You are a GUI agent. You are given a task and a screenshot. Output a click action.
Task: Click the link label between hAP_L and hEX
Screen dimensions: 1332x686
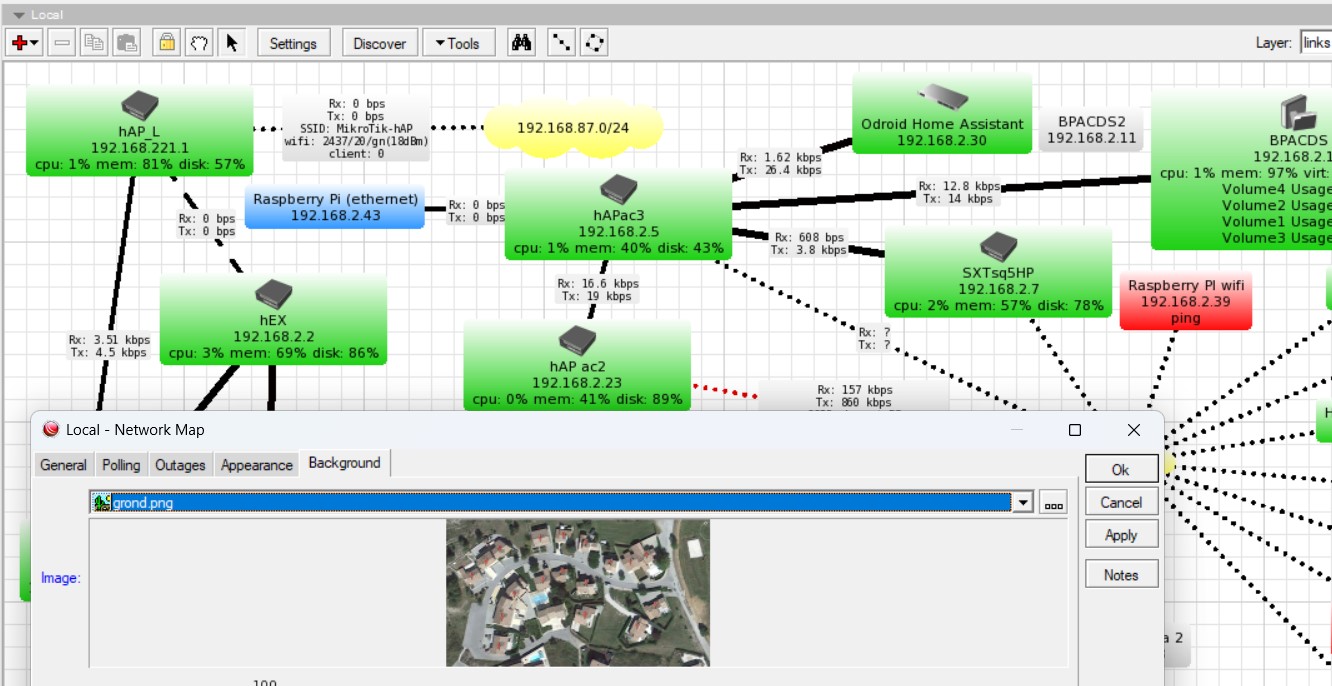click(207, 224)
